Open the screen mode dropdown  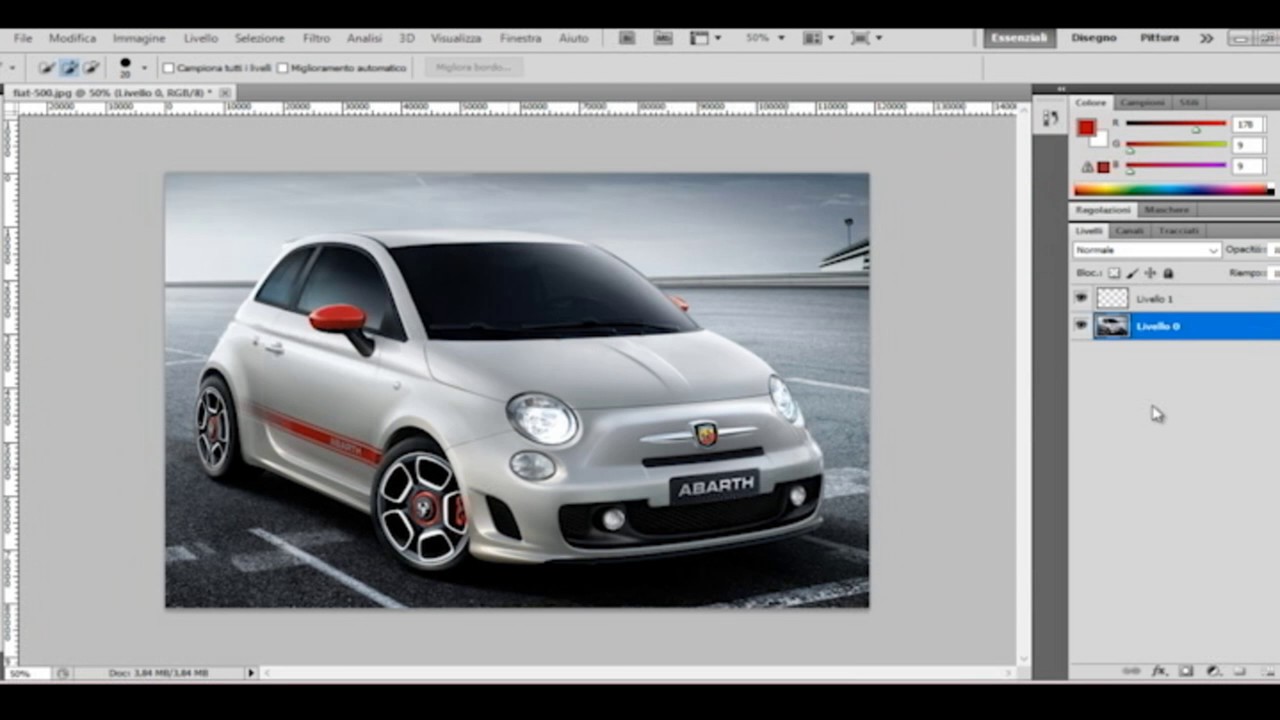[866, 38]
